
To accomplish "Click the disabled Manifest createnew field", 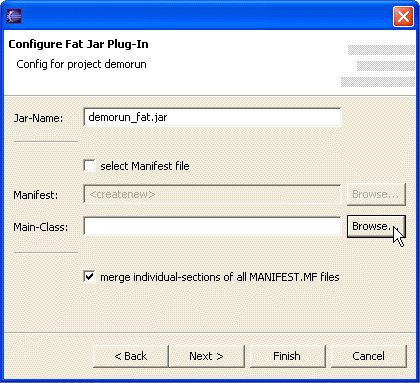I will click(212, 194).
